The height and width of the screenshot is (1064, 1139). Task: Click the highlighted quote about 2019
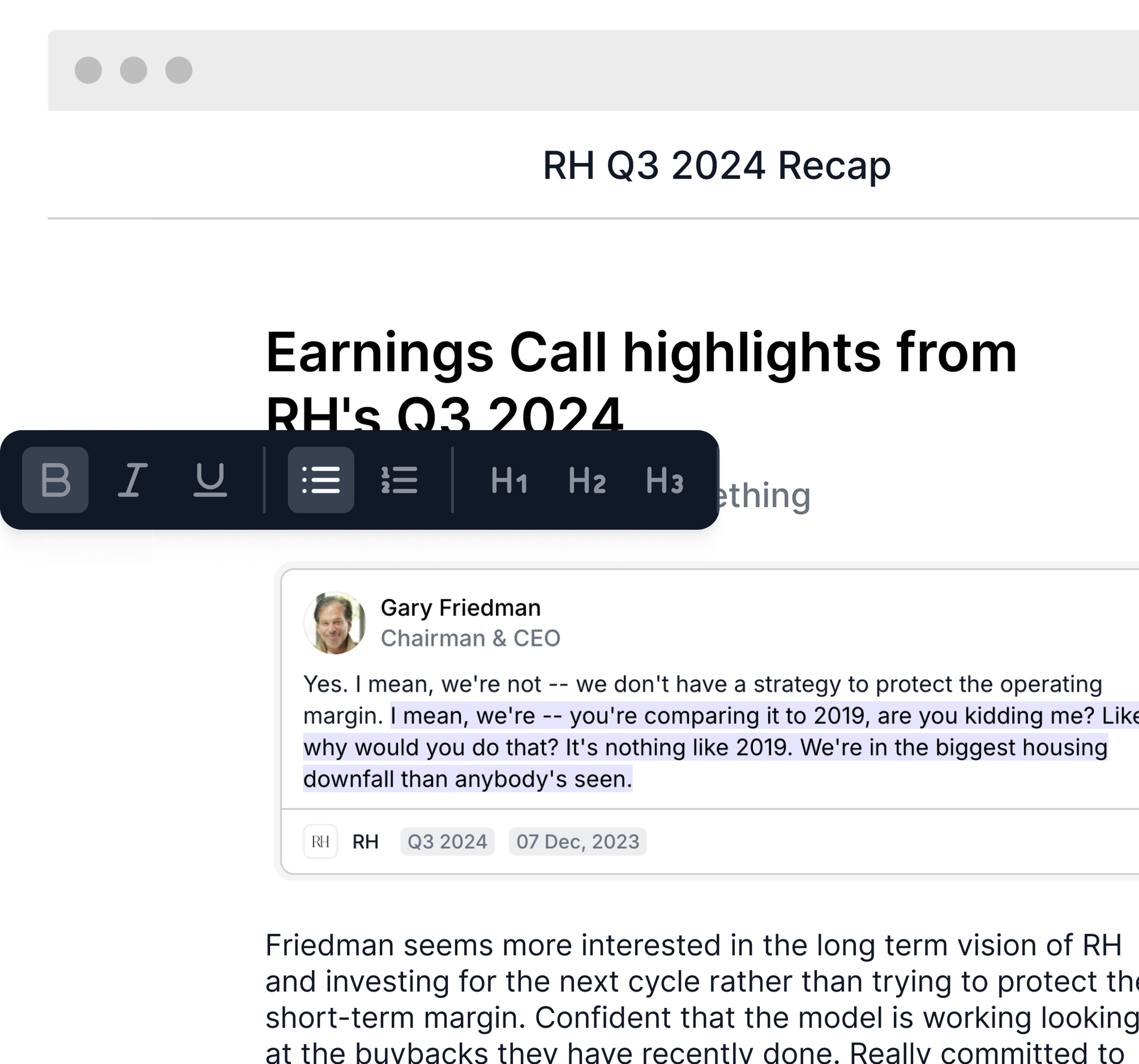[721, 747]
